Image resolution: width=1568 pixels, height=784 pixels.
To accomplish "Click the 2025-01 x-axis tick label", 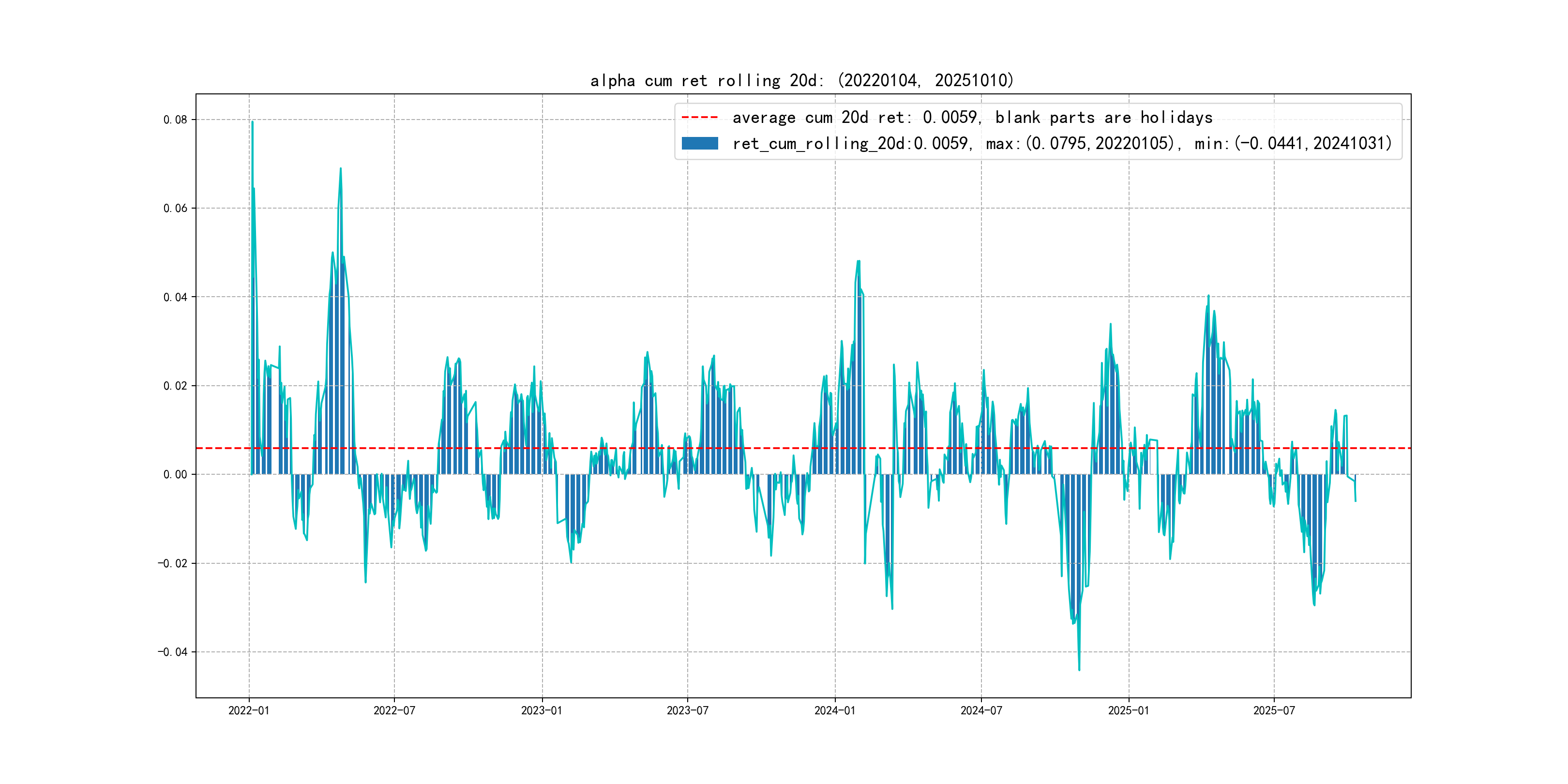I will [x=1129, y=710].
